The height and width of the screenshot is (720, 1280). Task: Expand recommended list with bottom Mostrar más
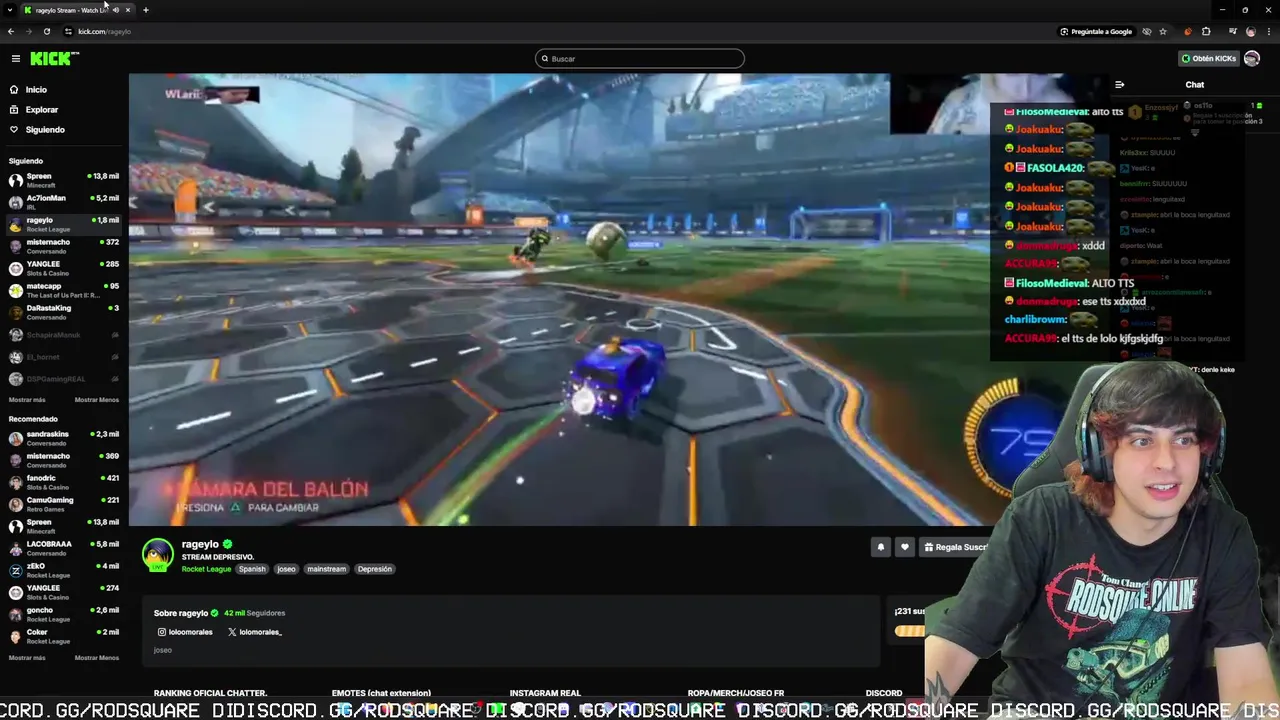tap(27, 658)
